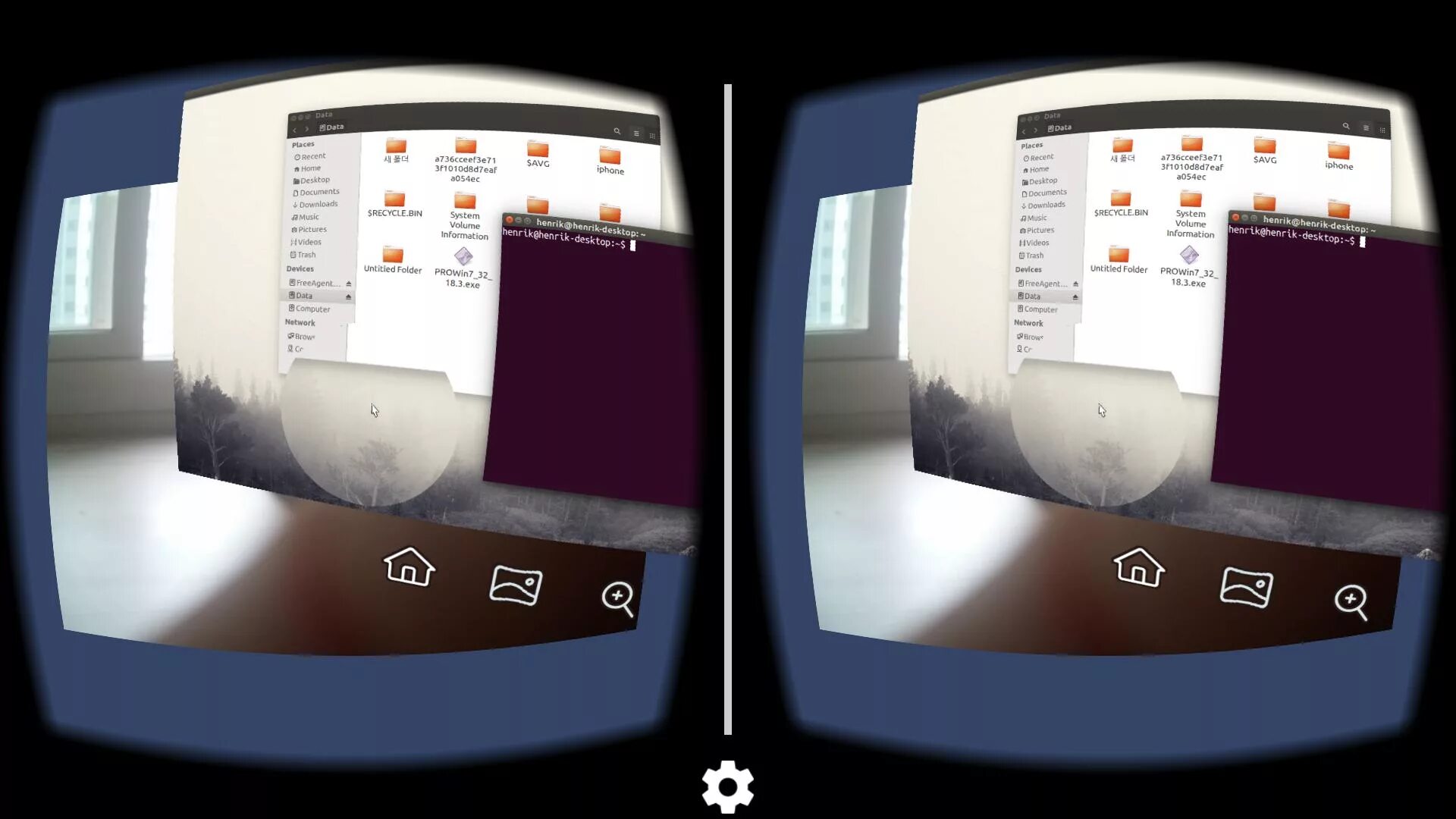Image resolution: width=1456 pixels, height=819 pixels.
Task: Click the screenshot/image icon in toolbar
Action: (x=515, y=585)
